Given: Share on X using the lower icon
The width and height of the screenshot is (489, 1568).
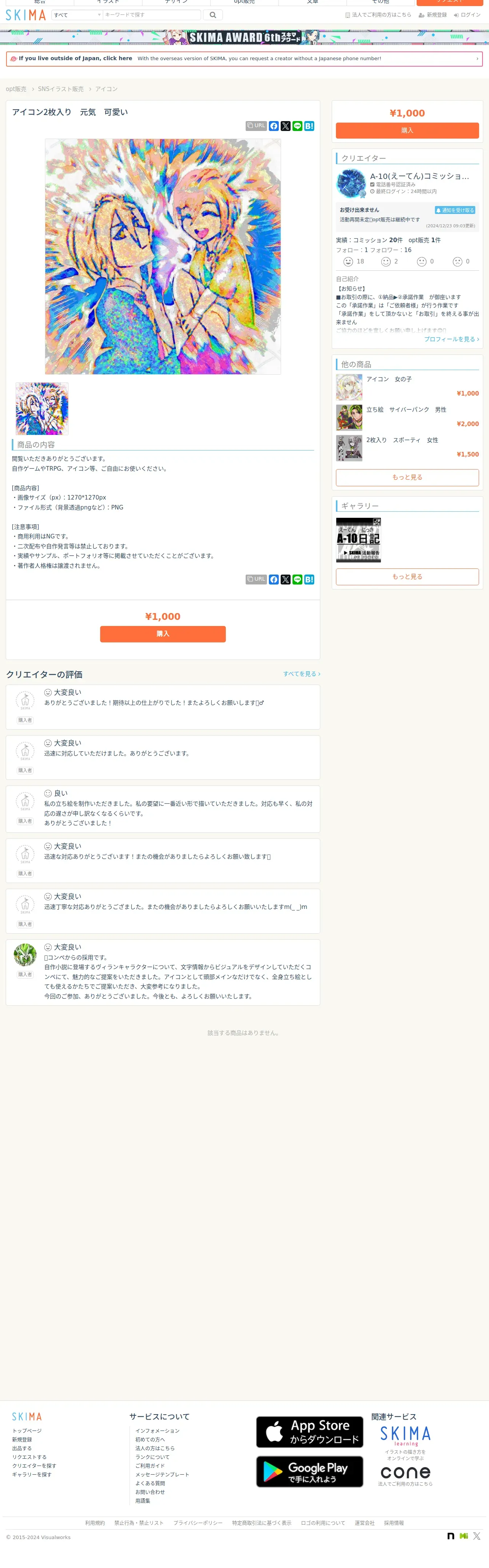Looking at the screenshot, I should pyautogui.click(x=286, y=580).
